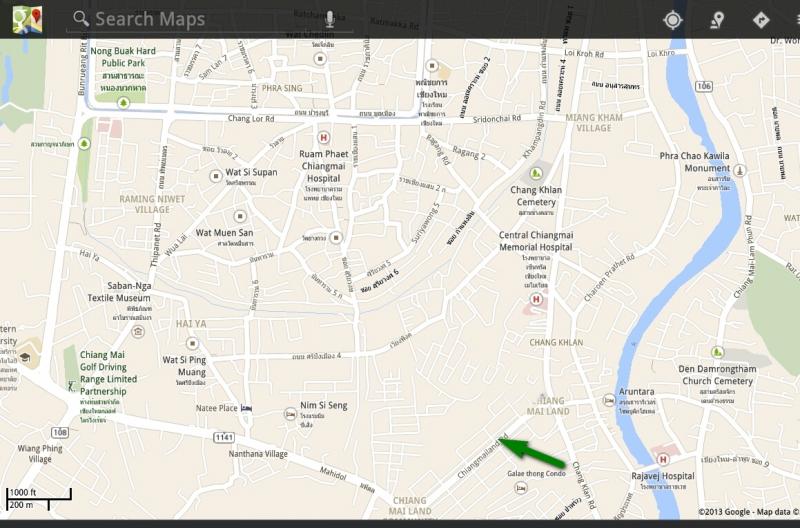This screenshot has height=528, width=800.
Task: Click the Search Maps input field
Action: (x=209, y=19)
